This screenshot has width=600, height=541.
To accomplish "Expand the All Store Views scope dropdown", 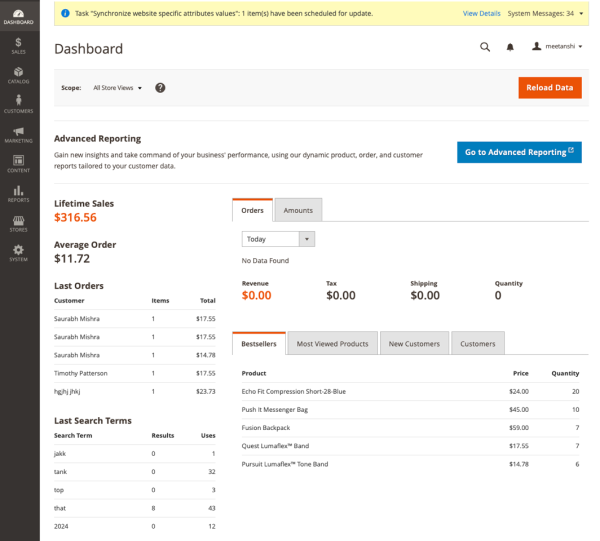I will pyautogui.click(x=117, y=88).
